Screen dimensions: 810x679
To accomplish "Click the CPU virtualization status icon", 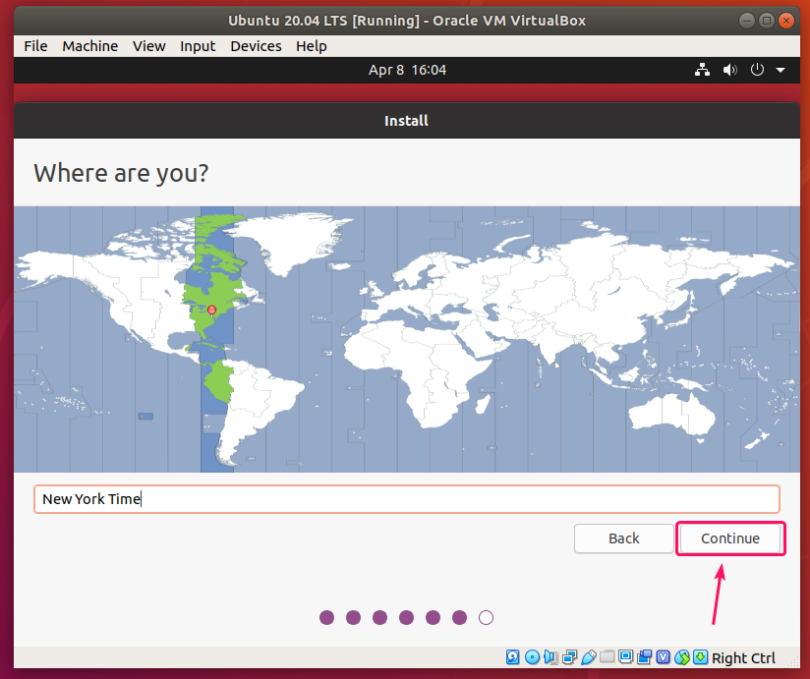I will [x=663, y=657].
